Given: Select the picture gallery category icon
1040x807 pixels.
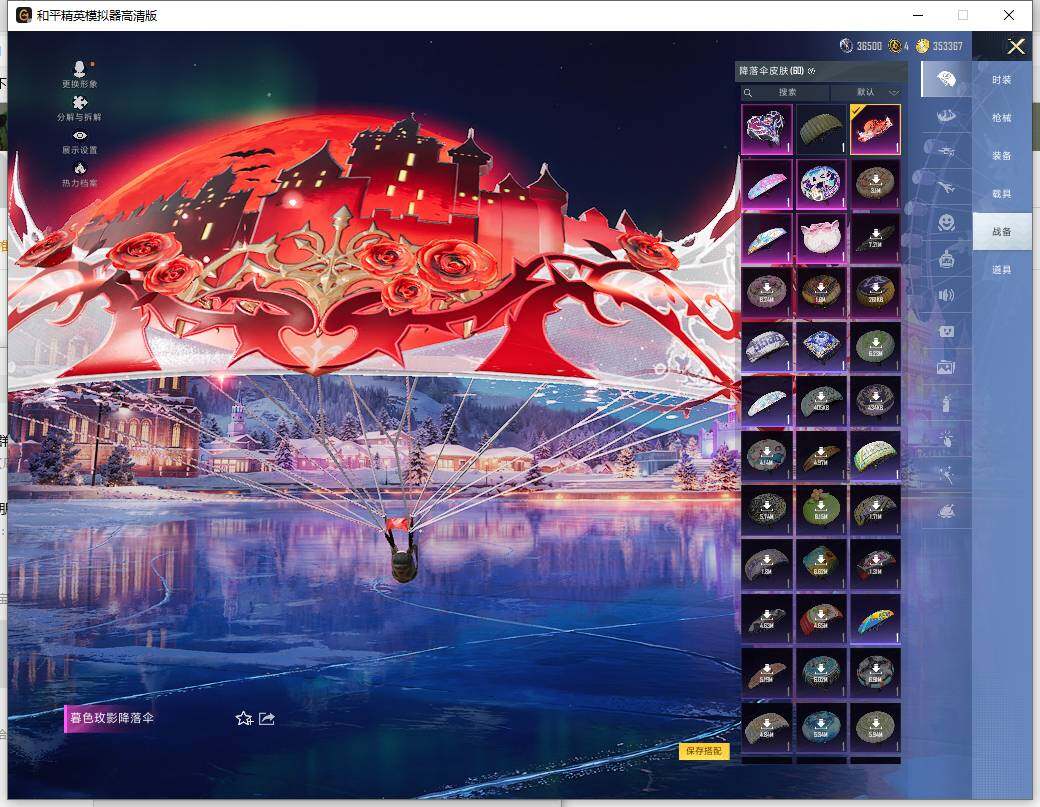Looking at the screenshot, I should pyautogui.click(x=946, y=367).
